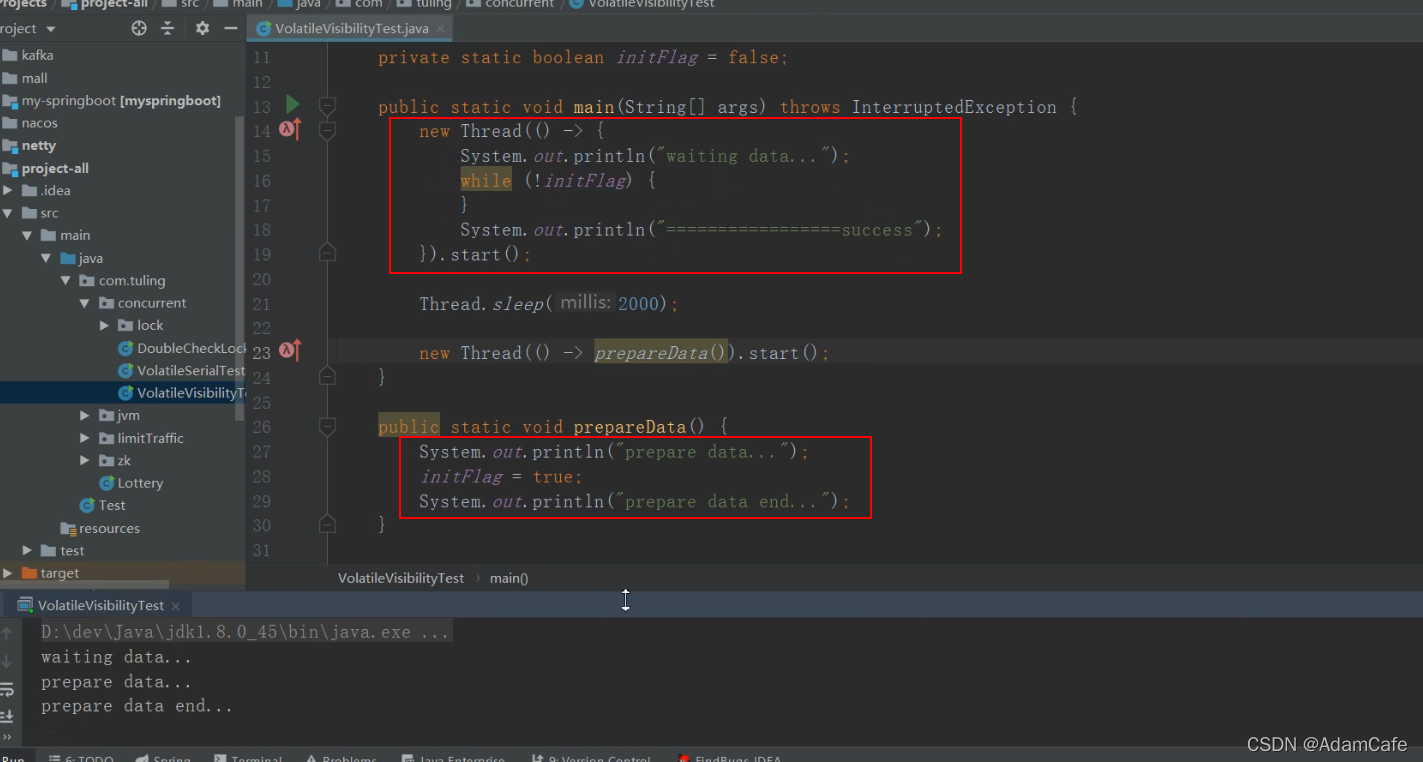Click 'prepare data end...' console output line
The height and width of the screenshot is (762, 1423).
point(137,706)
